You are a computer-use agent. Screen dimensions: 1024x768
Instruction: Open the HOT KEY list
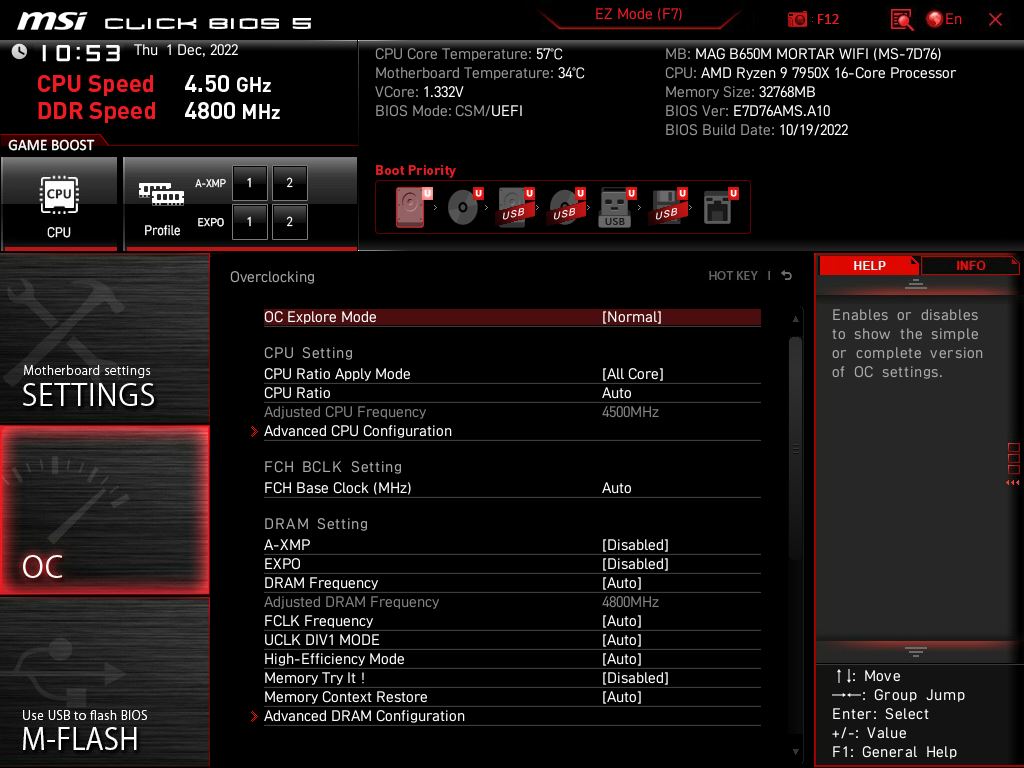(x=733, y=276)
